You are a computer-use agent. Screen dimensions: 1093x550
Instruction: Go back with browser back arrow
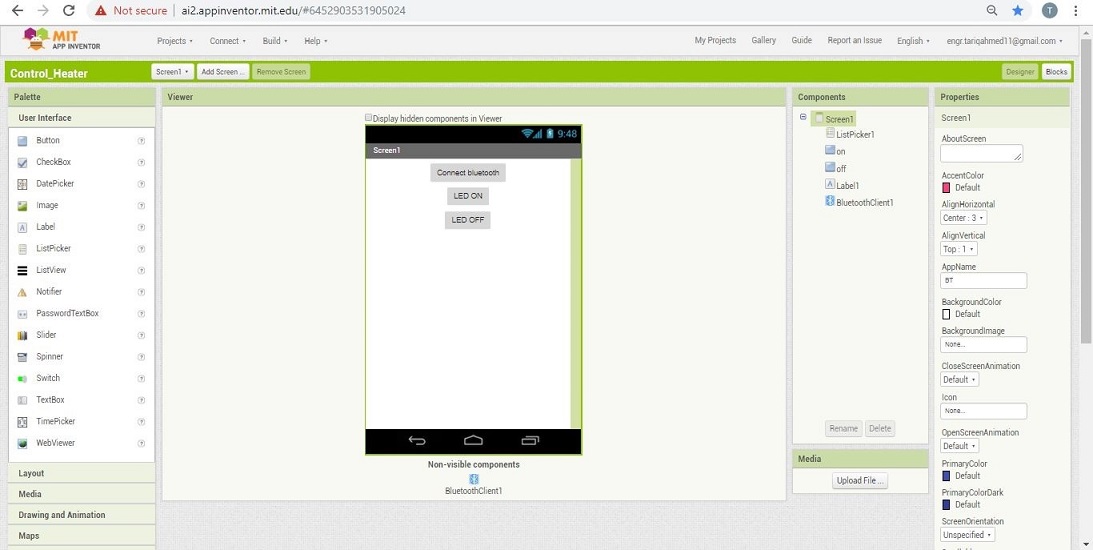click(x=17, y=10)
